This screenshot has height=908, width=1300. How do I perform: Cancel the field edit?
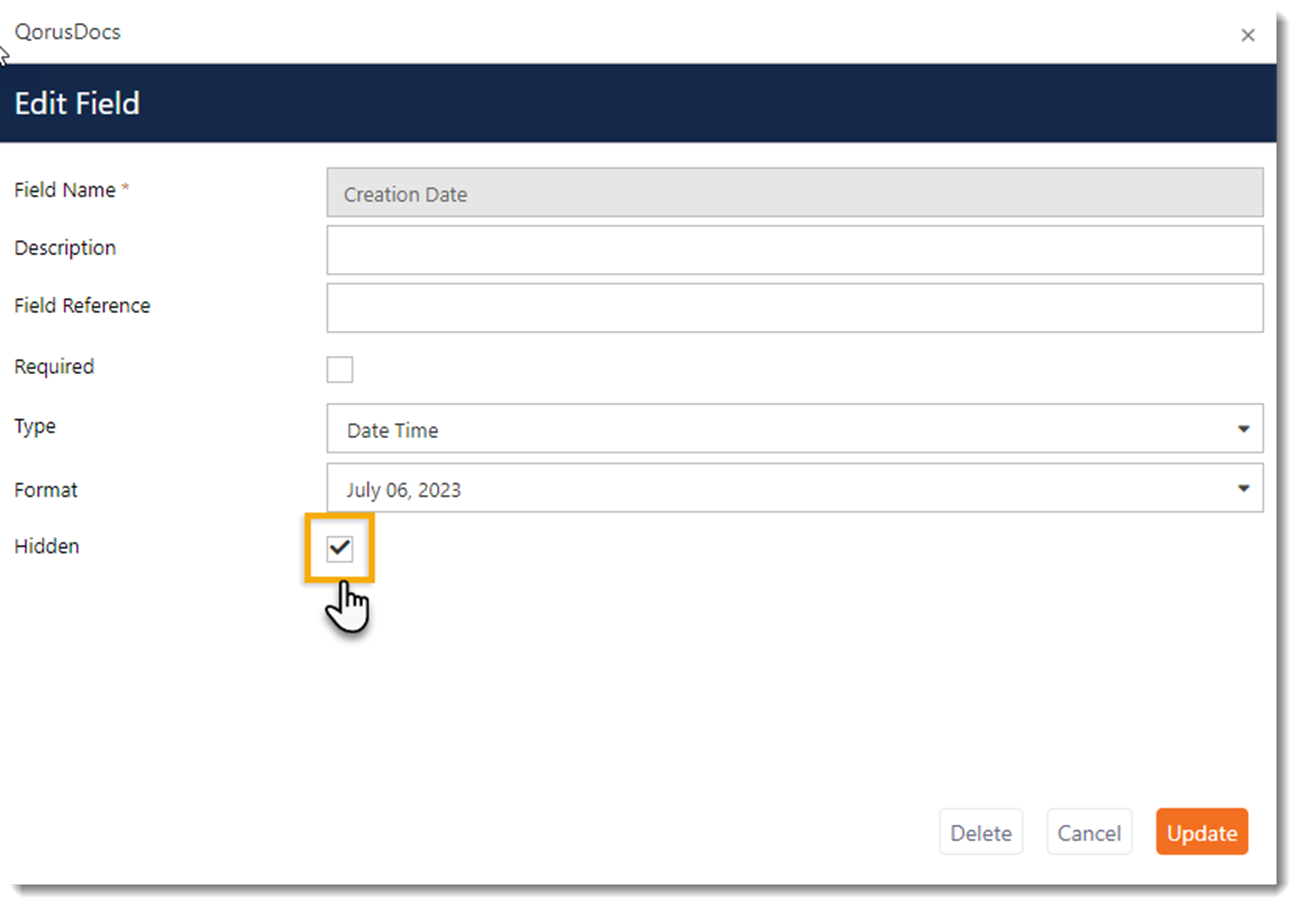[1088, 833]
